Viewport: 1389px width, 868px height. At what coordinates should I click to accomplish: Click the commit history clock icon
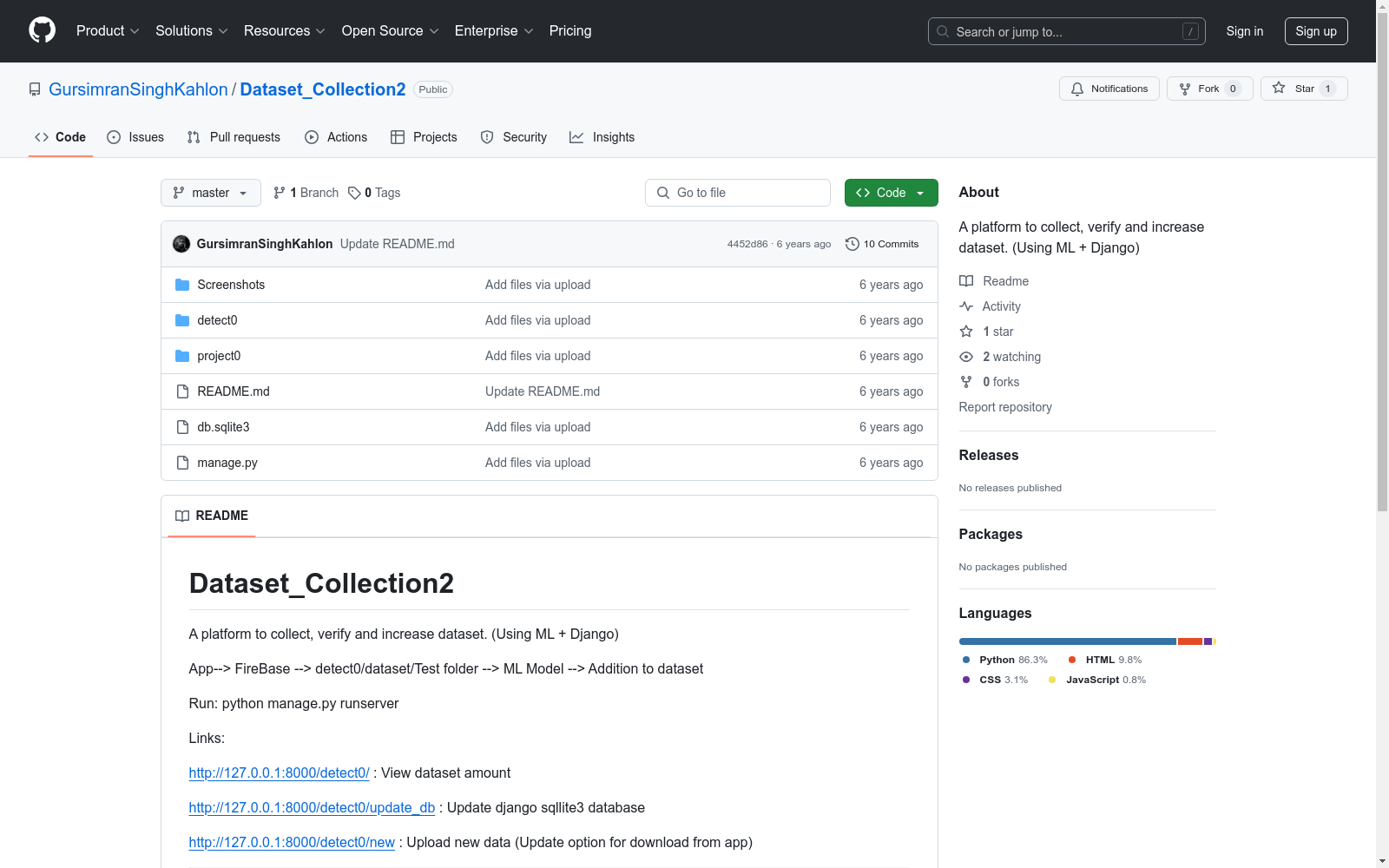852,244
